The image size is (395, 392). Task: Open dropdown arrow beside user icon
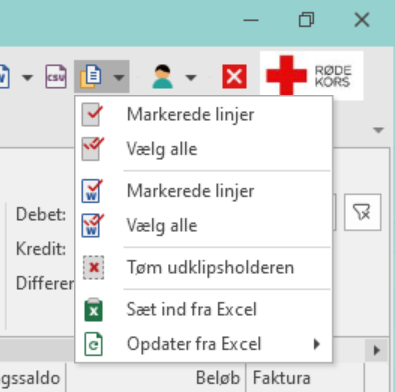tap(191, 78)
